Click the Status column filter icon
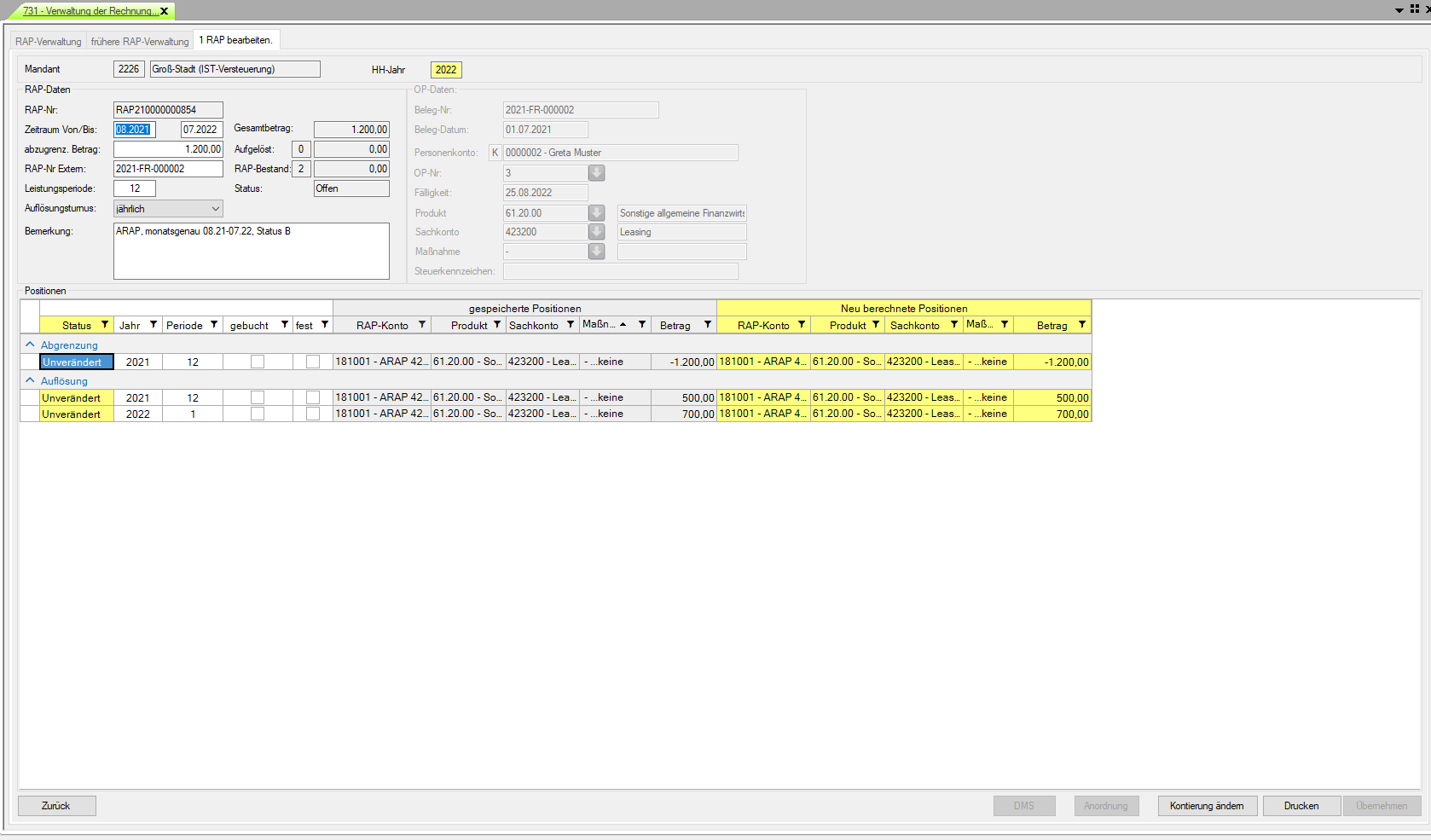This screenshot has width=1431, height=840. [105, 325]
